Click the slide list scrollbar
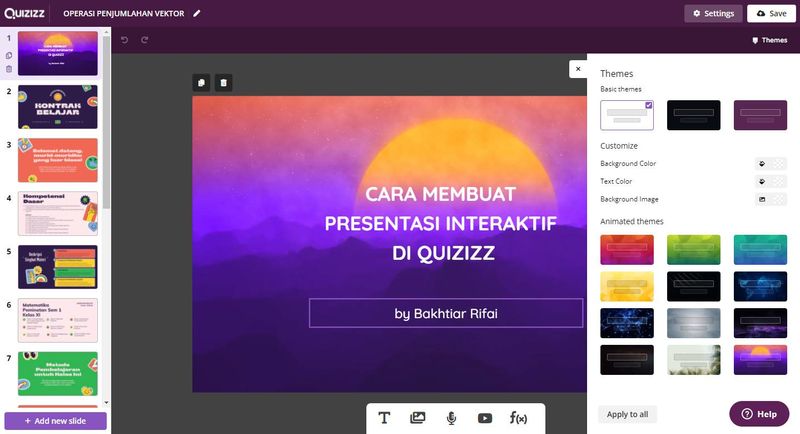The image size is (800, 434). point(106,122)
